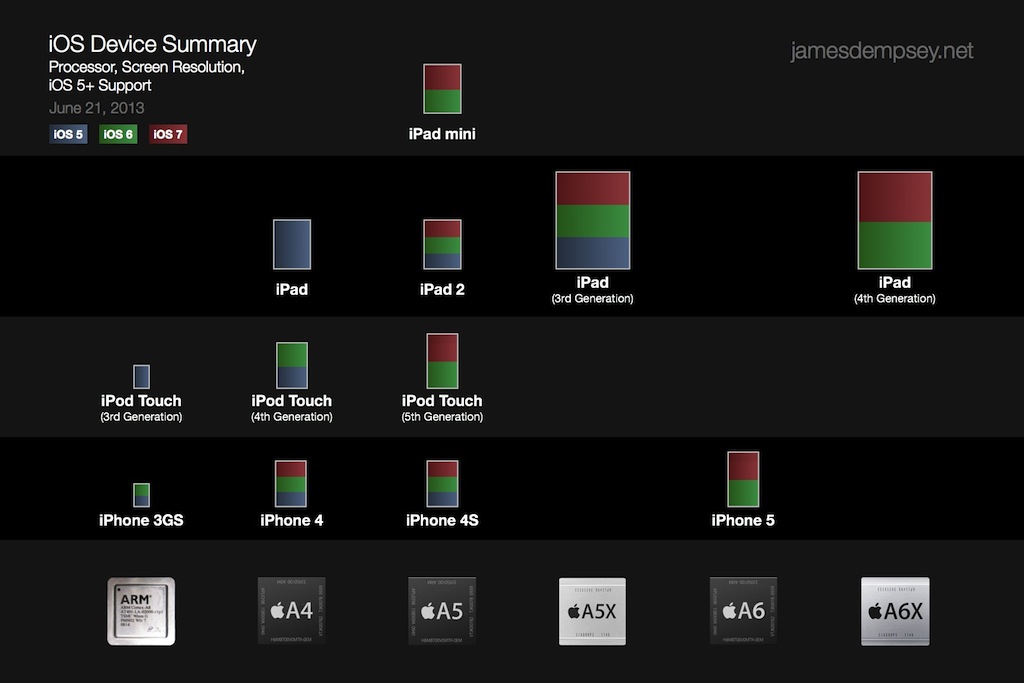Click the "iPhone 4" text label
Image resolution: width=1024 pixels, height=683 pixels.
pos(291,520)
